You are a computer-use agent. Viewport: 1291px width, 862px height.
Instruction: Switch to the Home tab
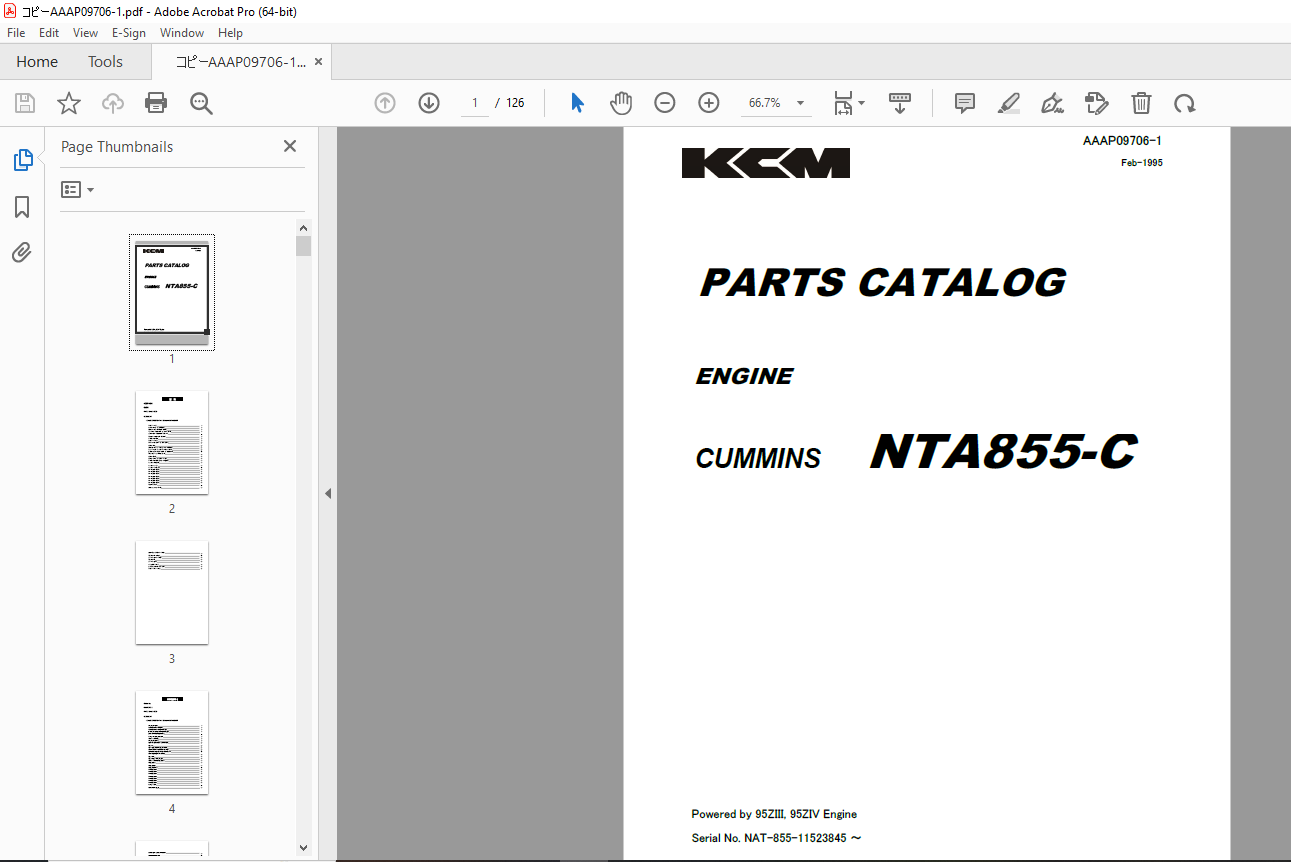click(37, 62)
